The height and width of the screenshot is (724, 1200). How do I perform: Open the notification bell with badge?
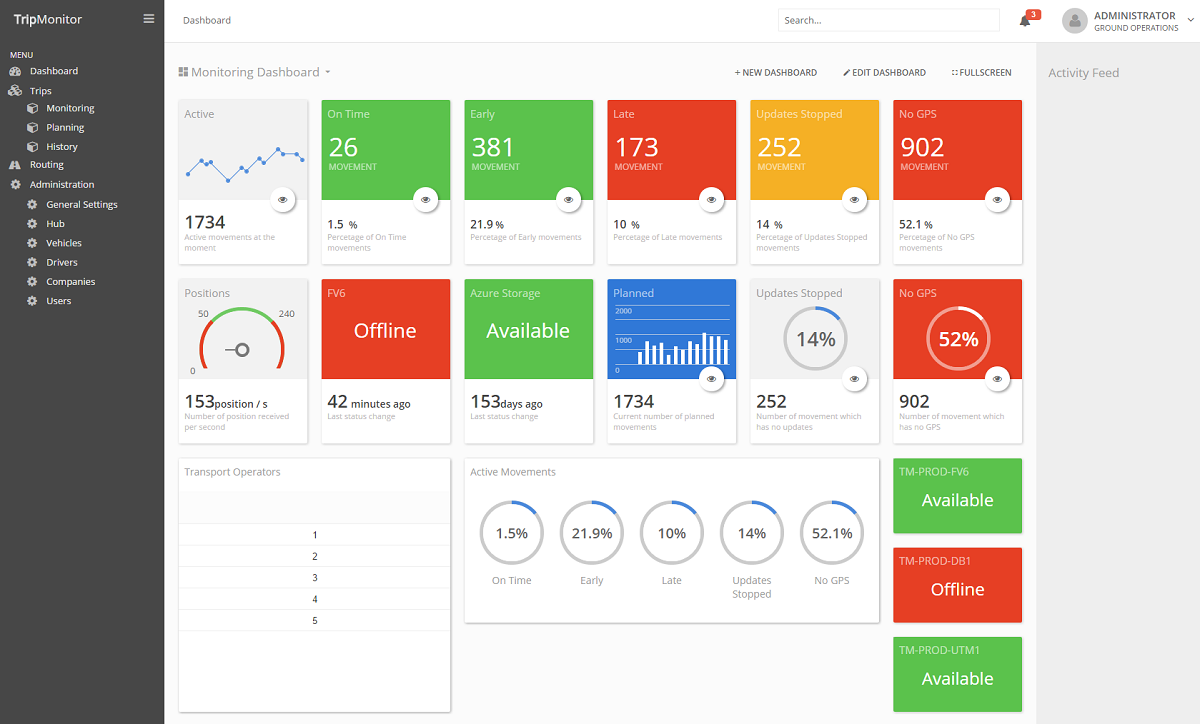click(x=1027, y=19)
